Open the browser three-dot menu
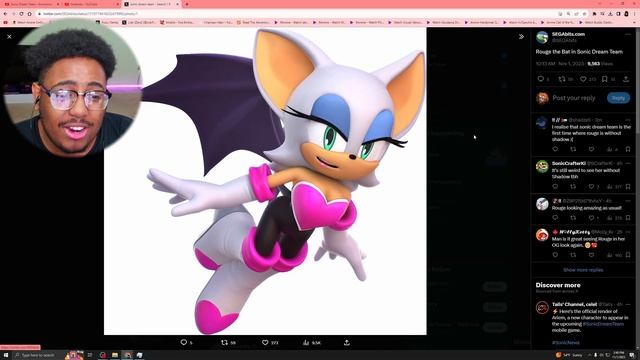Screen dimensions: 640x360 [x=635, y=13]
